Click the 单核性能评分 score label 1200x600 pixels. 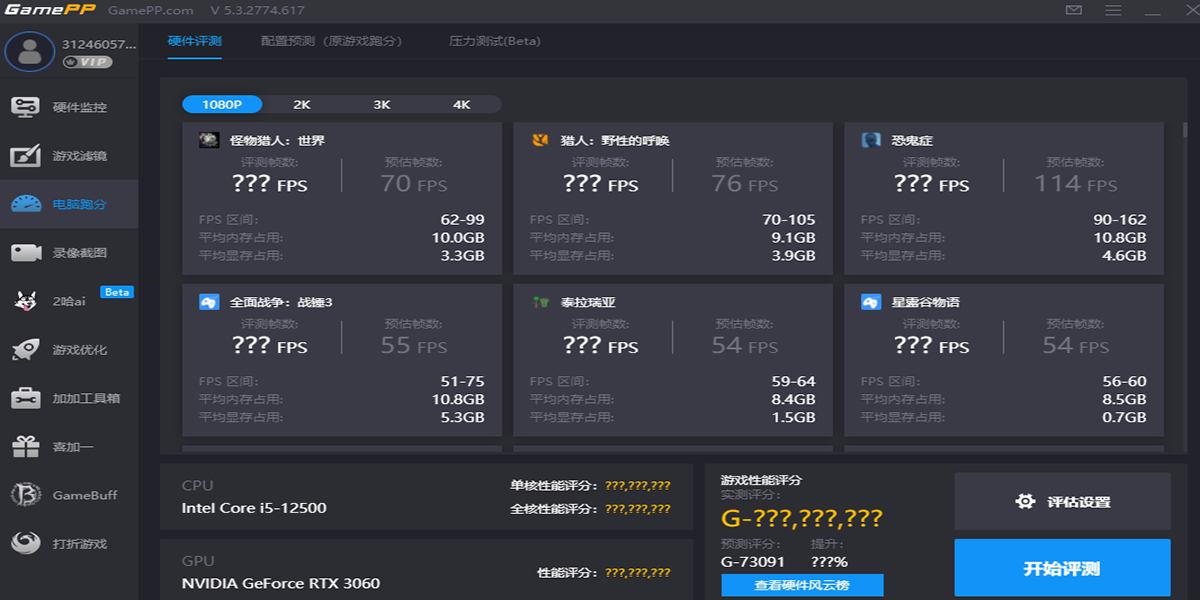(553, 486)
